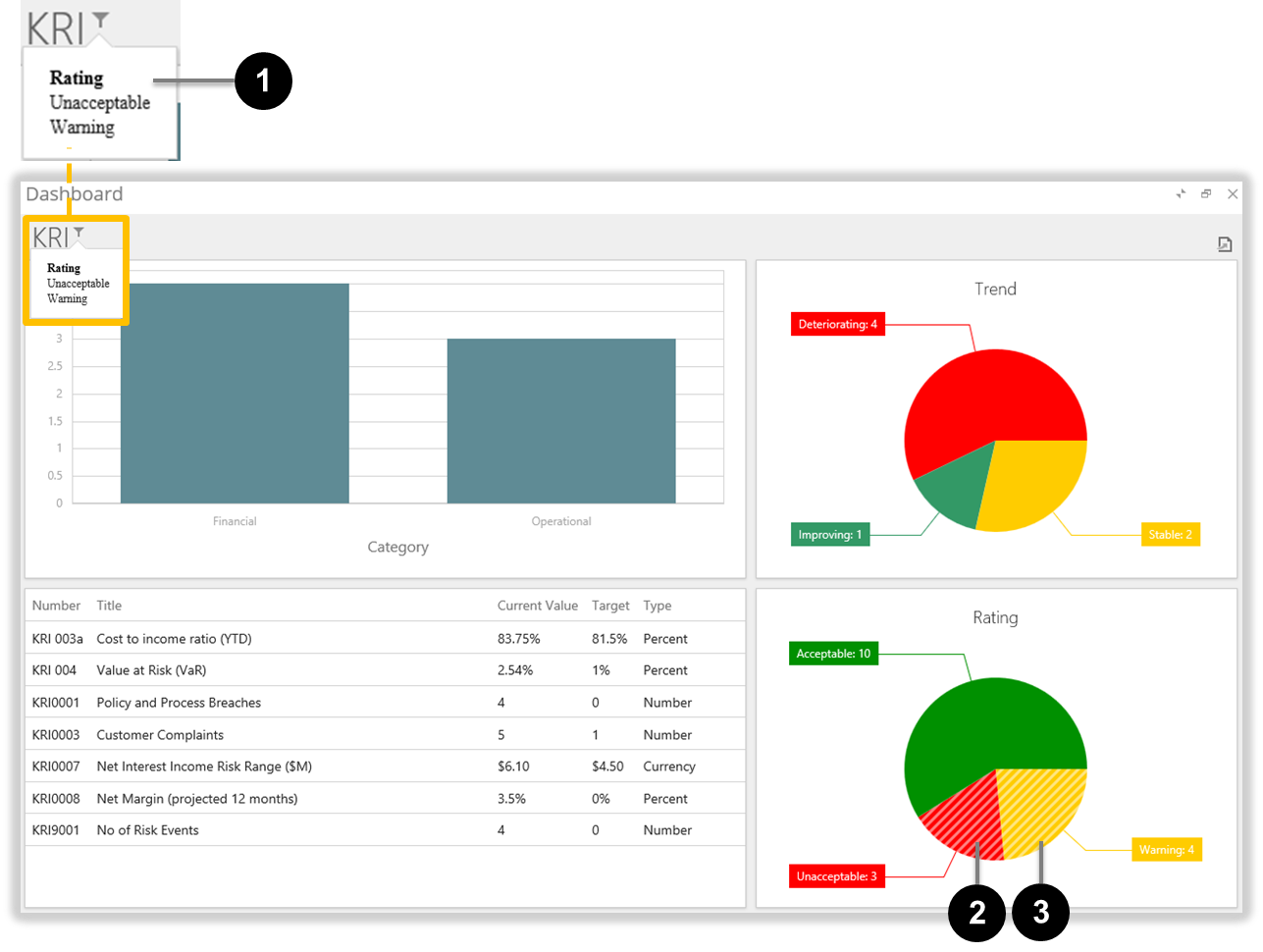Click the 'Operational' axis label
Viewport: 1263px width, 952px height.
(x=561, y=521)
